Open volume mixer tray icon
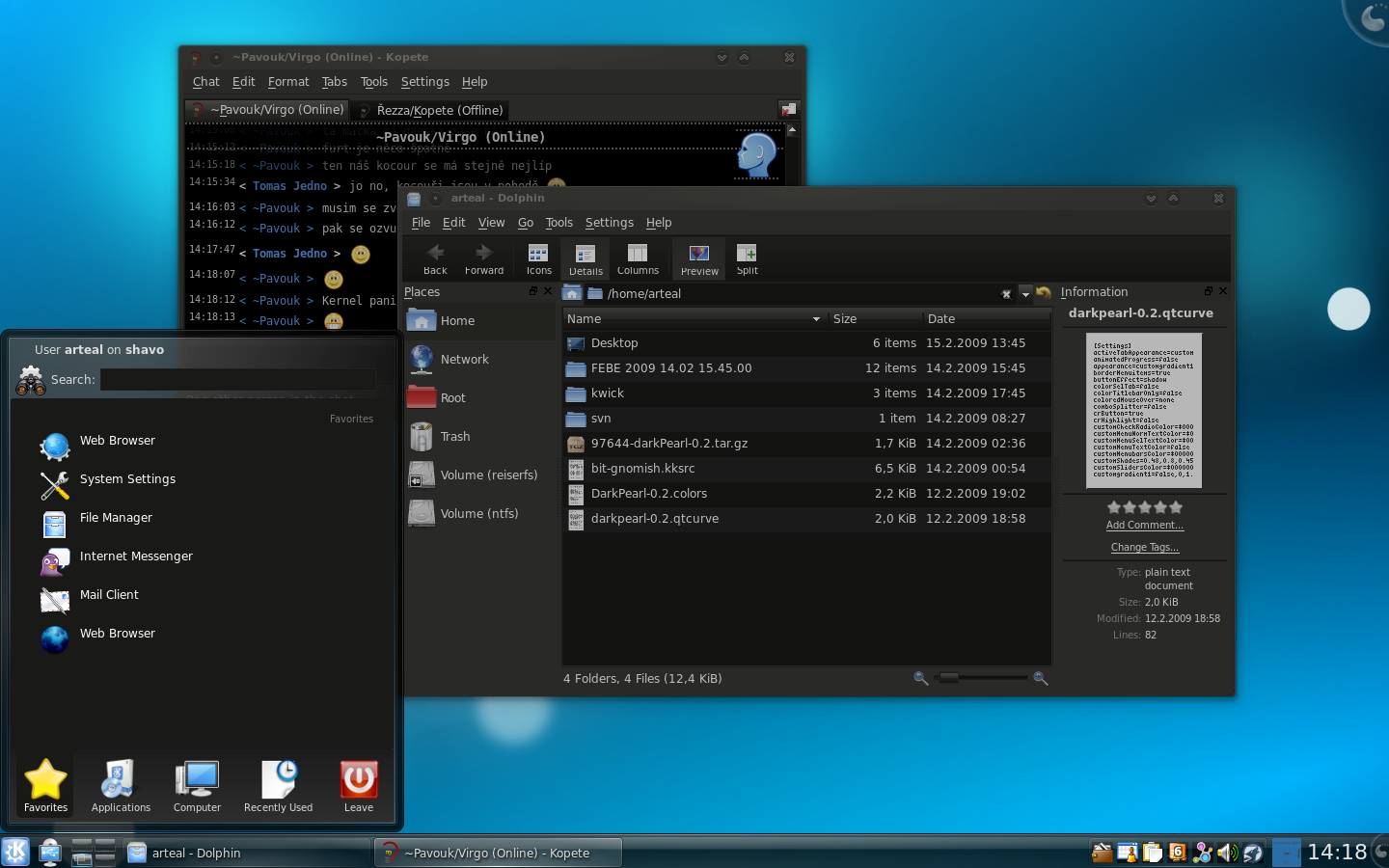Image resolution: width=1389 pixels, height=868 pixels. pyautogui.click(x=1227, y=853)
